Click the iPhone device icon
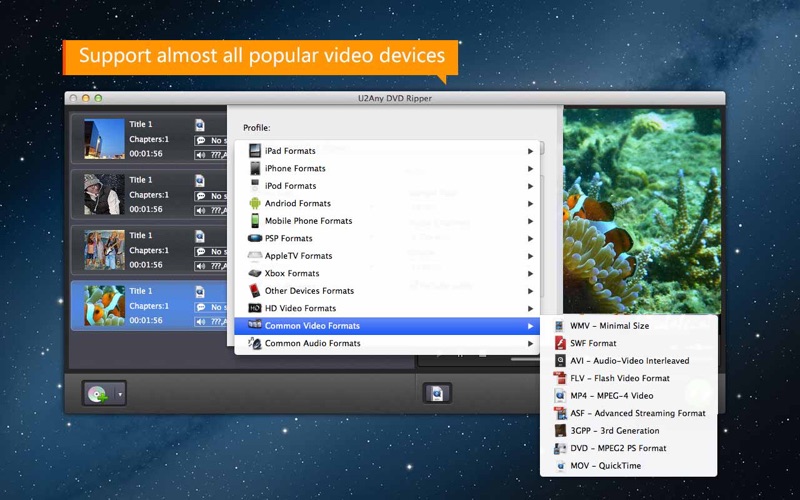Screen dimensions: 800x500 coord(255,168)
